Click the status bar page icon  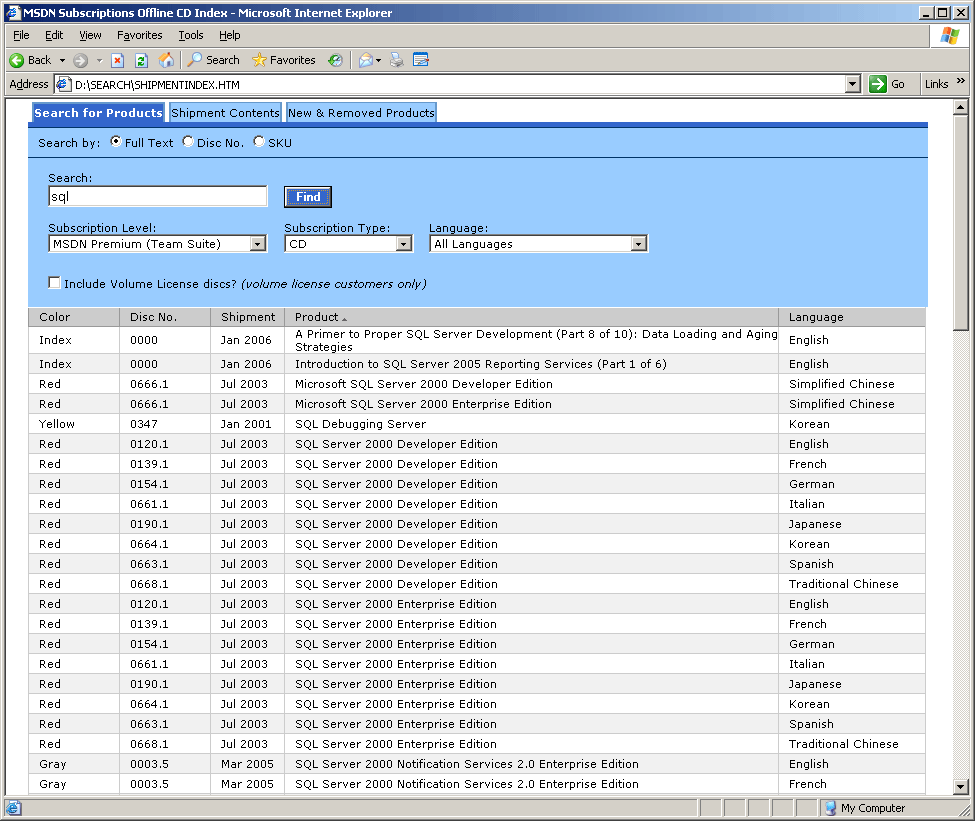14,808
